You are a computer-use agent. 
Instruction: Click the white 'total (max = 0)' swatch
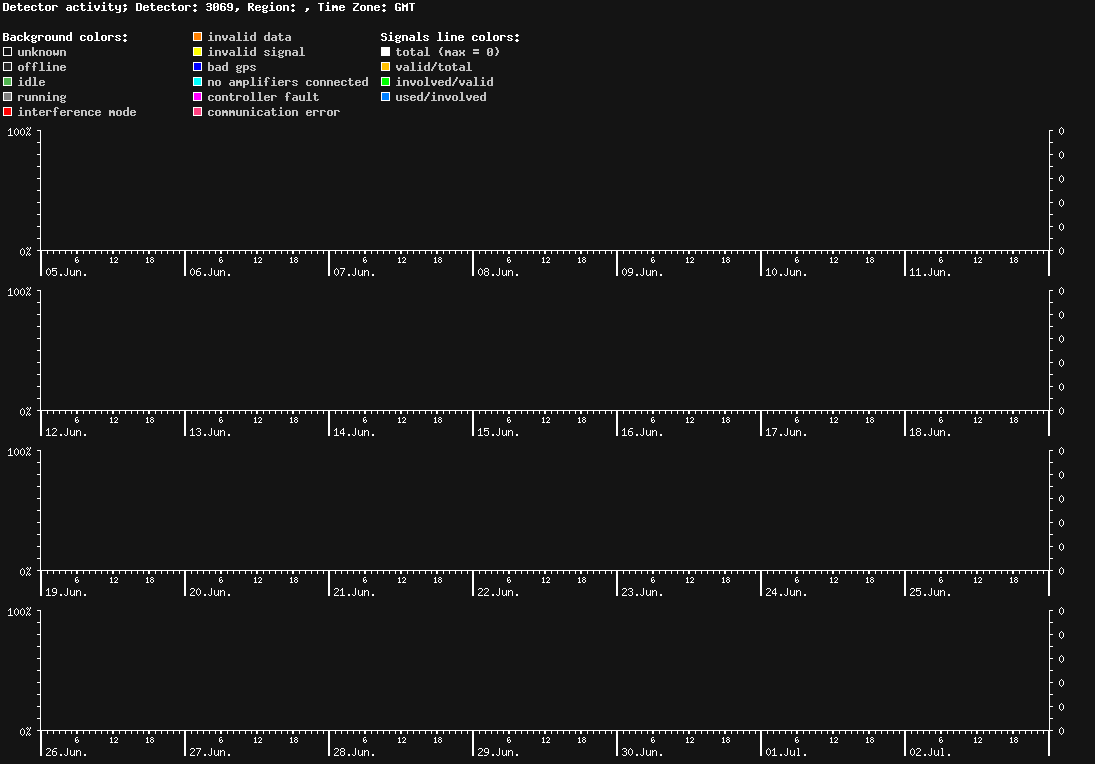pos(385,52)
